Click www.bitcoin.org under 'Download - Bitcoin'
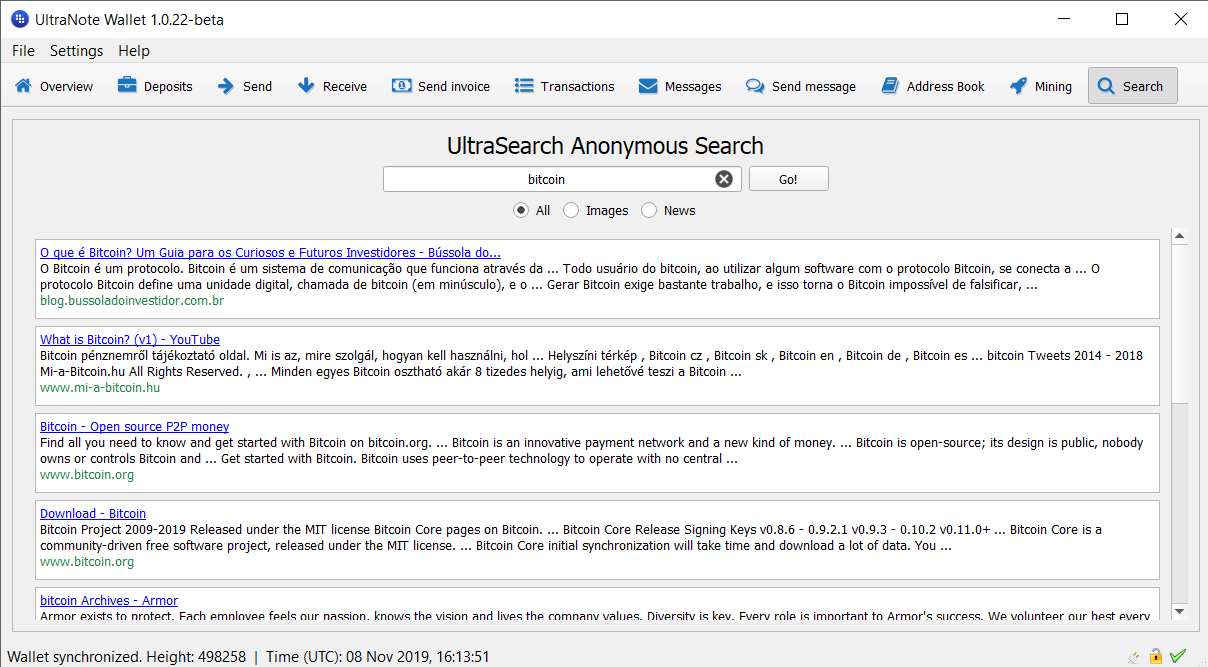The height and width of the screenshot is (667, 1208). (x=87, y=562)
